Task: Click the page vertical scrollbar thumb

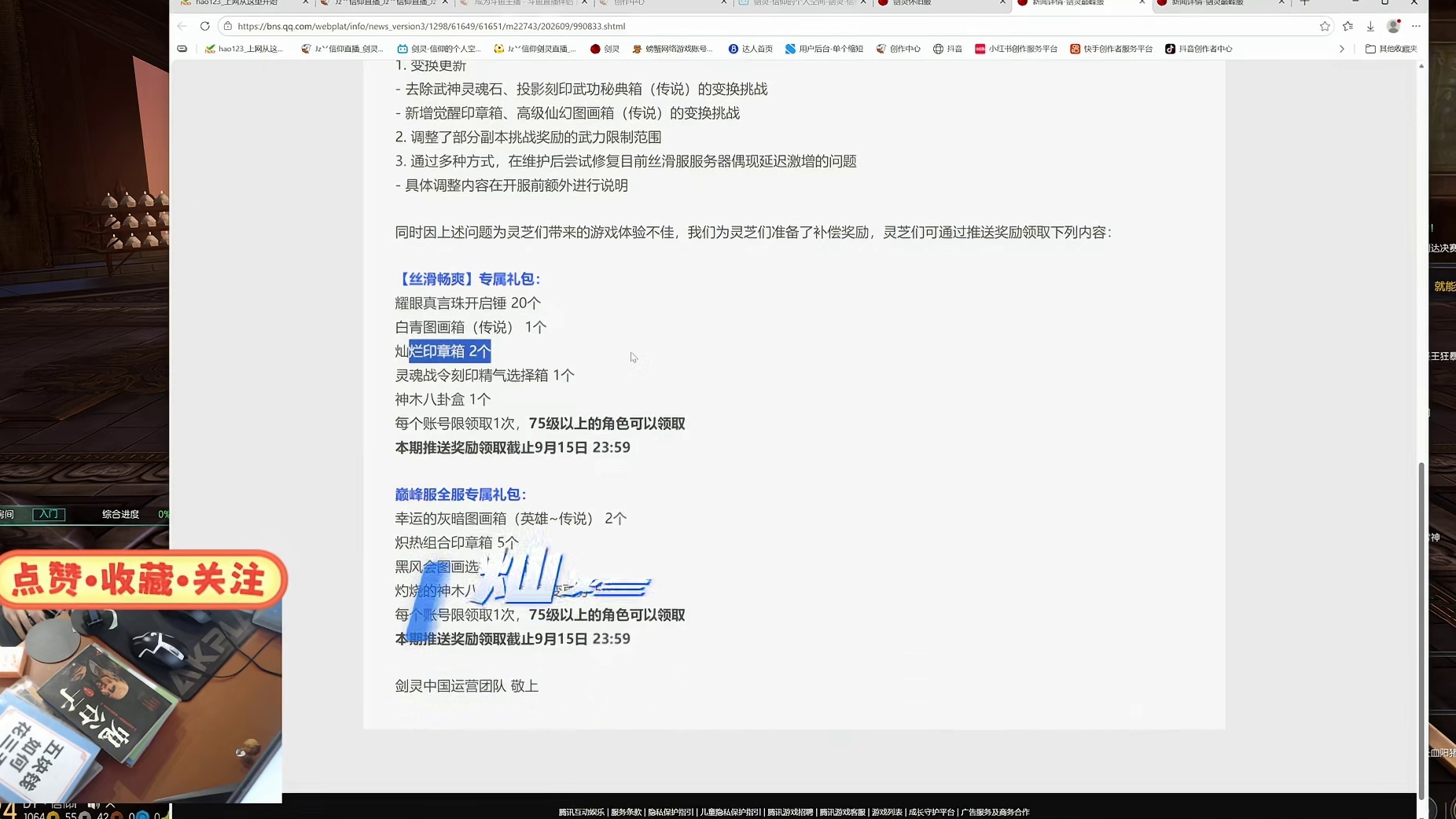Action: pos(1421,630)
